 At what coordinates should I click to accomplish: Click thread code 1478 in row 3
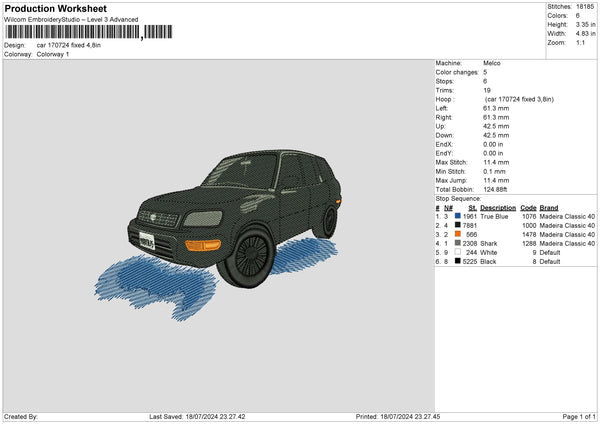click(529, 235)
